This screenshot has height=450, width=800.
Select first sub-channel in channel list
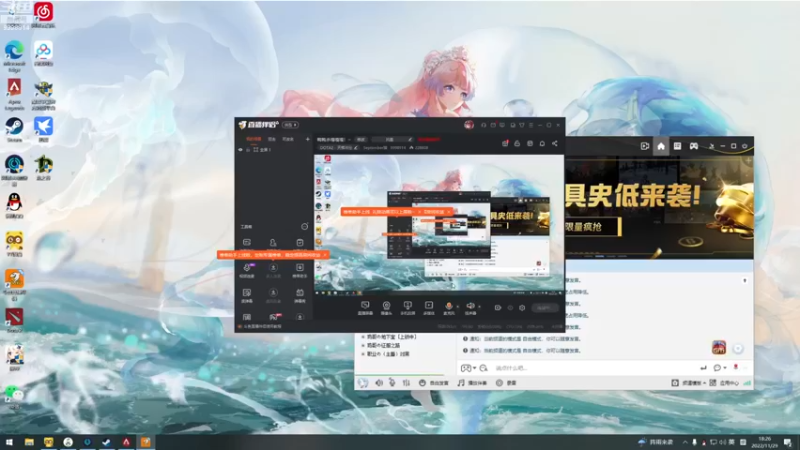(389, 337)
